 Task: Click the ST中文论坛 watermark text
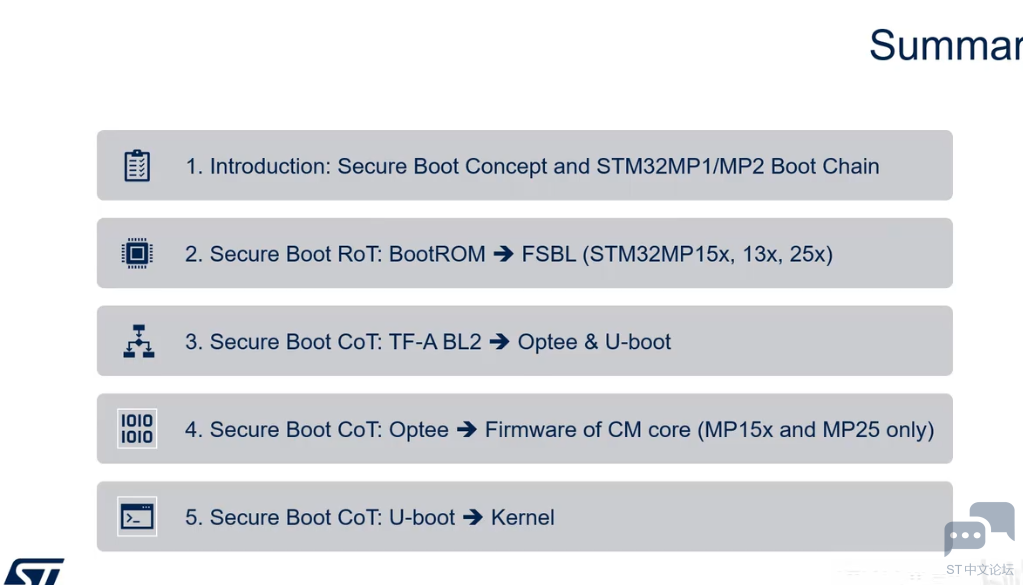point(980,569)
